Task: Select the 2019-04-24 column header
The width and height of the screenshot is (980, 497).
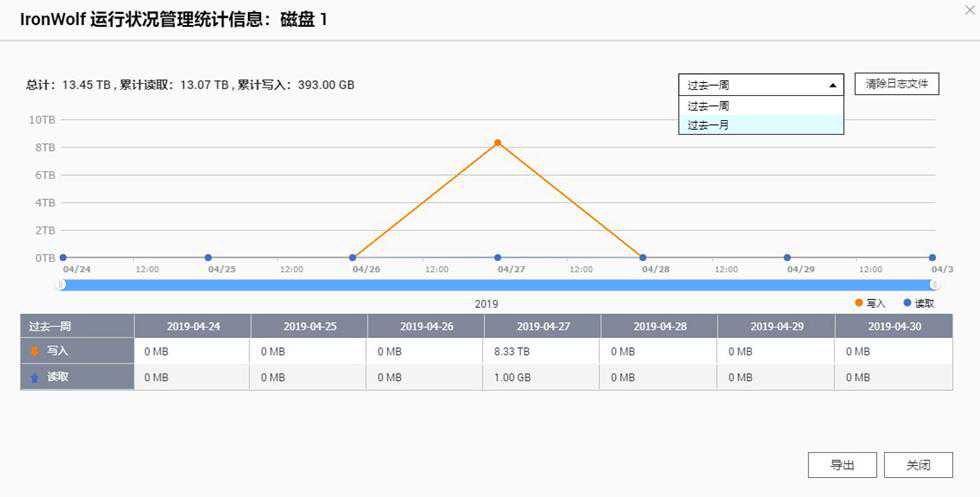Action: tap(192, 326)
